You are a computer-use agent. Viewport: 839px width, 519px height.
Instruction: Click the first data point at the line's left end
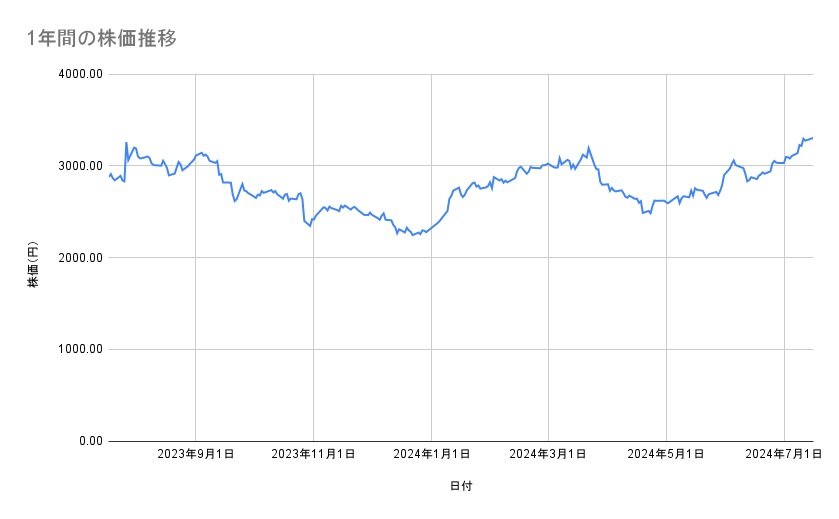click(x=109, y=176)
